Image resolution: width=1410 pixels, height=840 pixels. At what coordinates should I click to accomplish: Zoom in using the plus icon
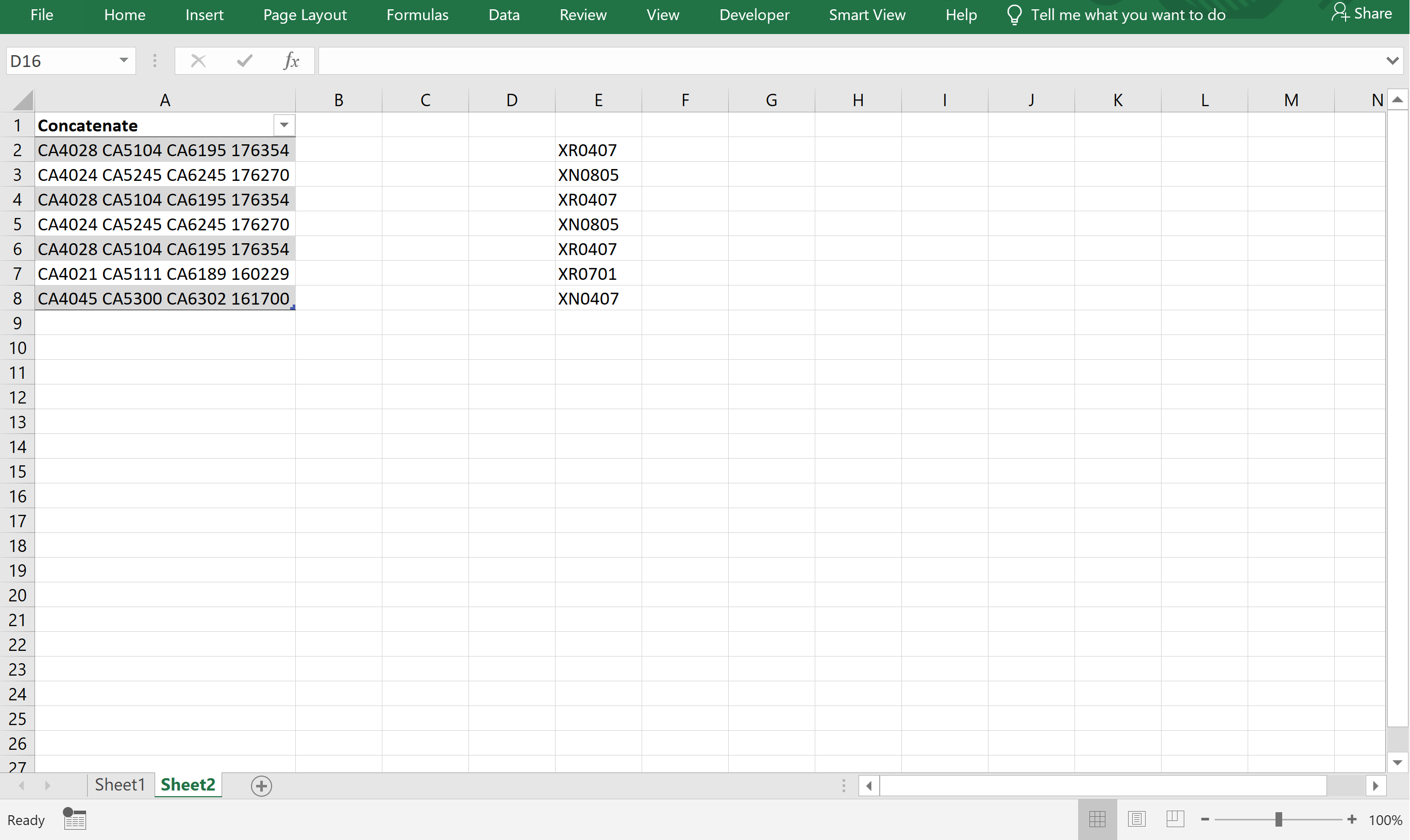(x=1353, y=819)
